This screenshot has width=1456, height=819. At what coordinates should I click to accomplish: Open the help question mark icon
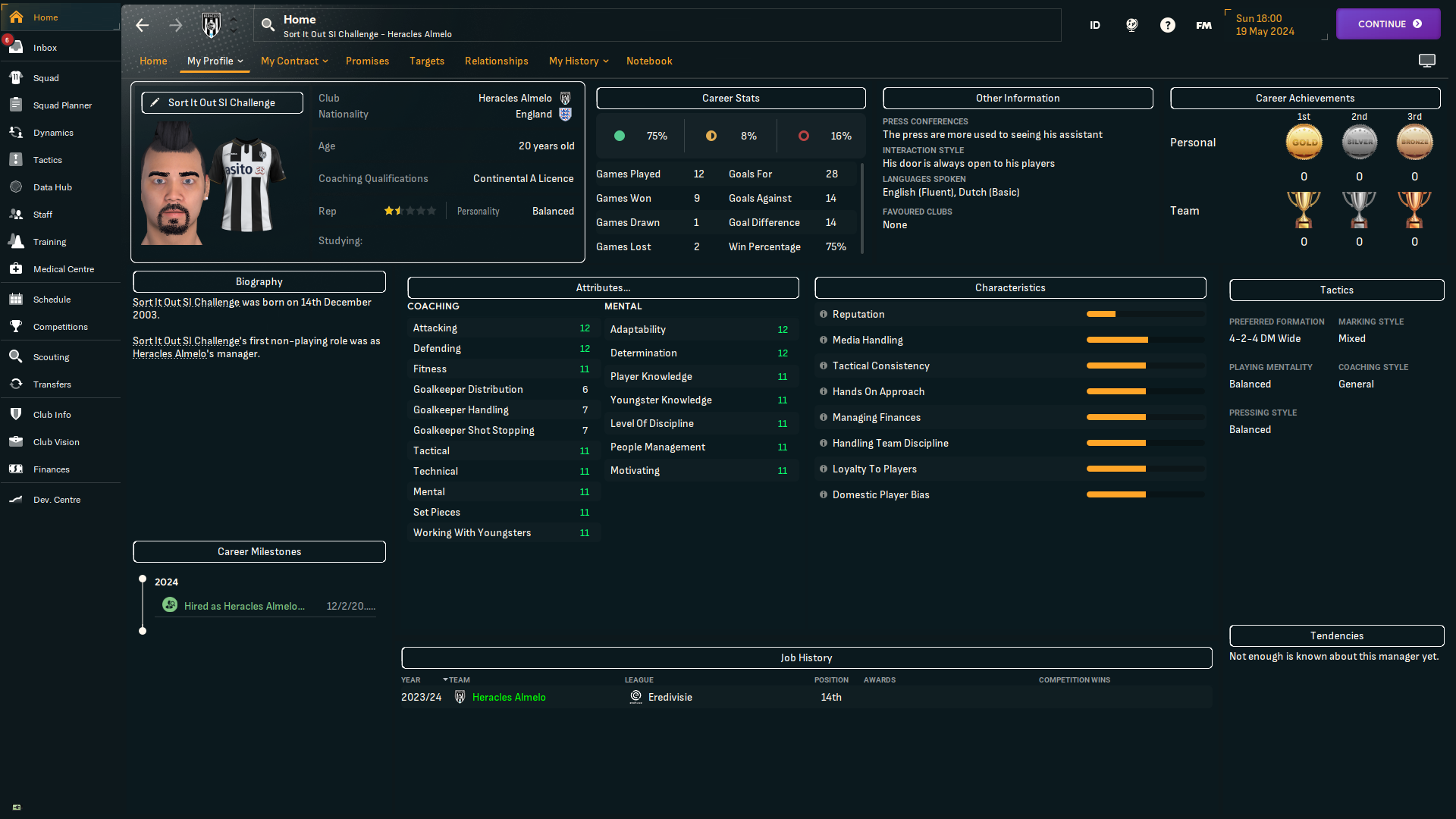coord(1168,25)
